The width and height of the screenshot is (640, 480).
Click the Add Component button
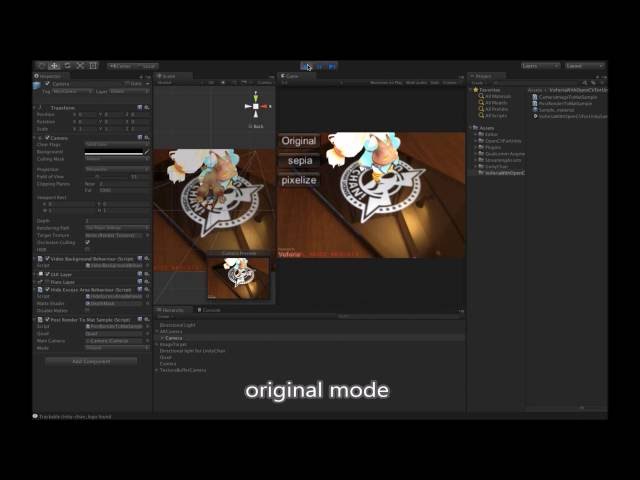pos(91,361)
